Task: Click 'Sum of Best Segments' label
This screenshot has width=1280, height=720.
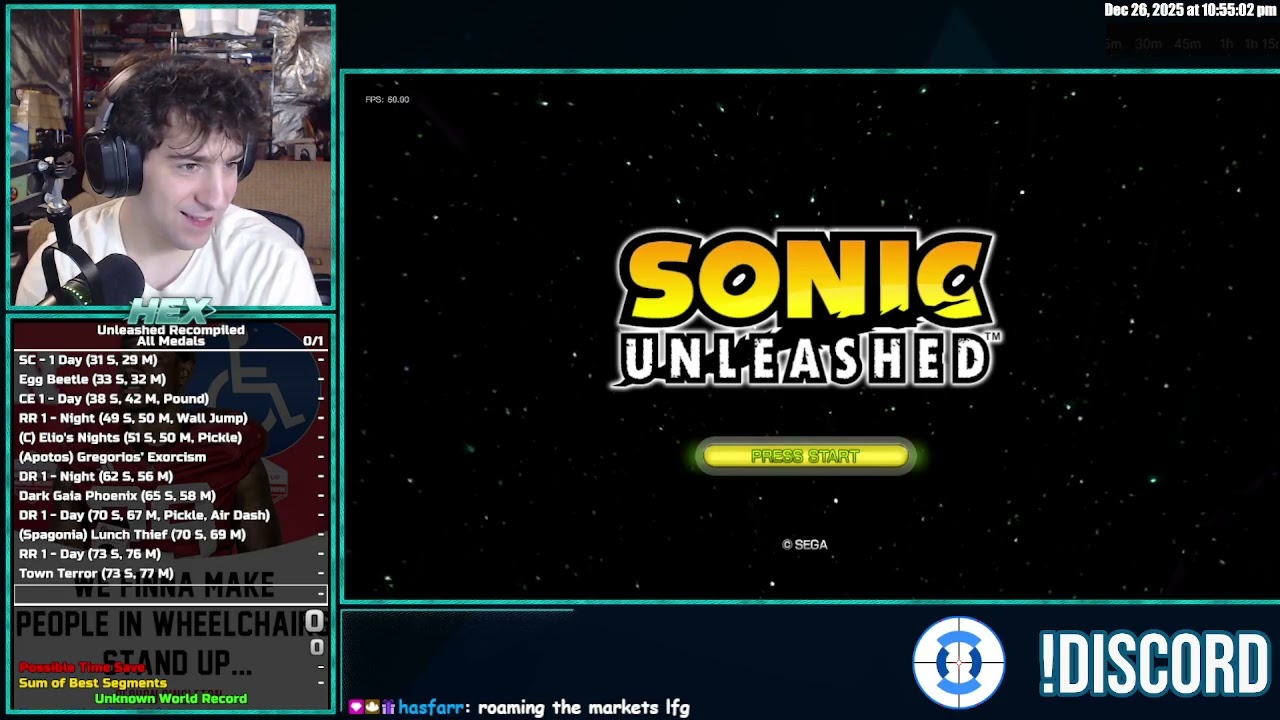Action: (x=93, y=683)
